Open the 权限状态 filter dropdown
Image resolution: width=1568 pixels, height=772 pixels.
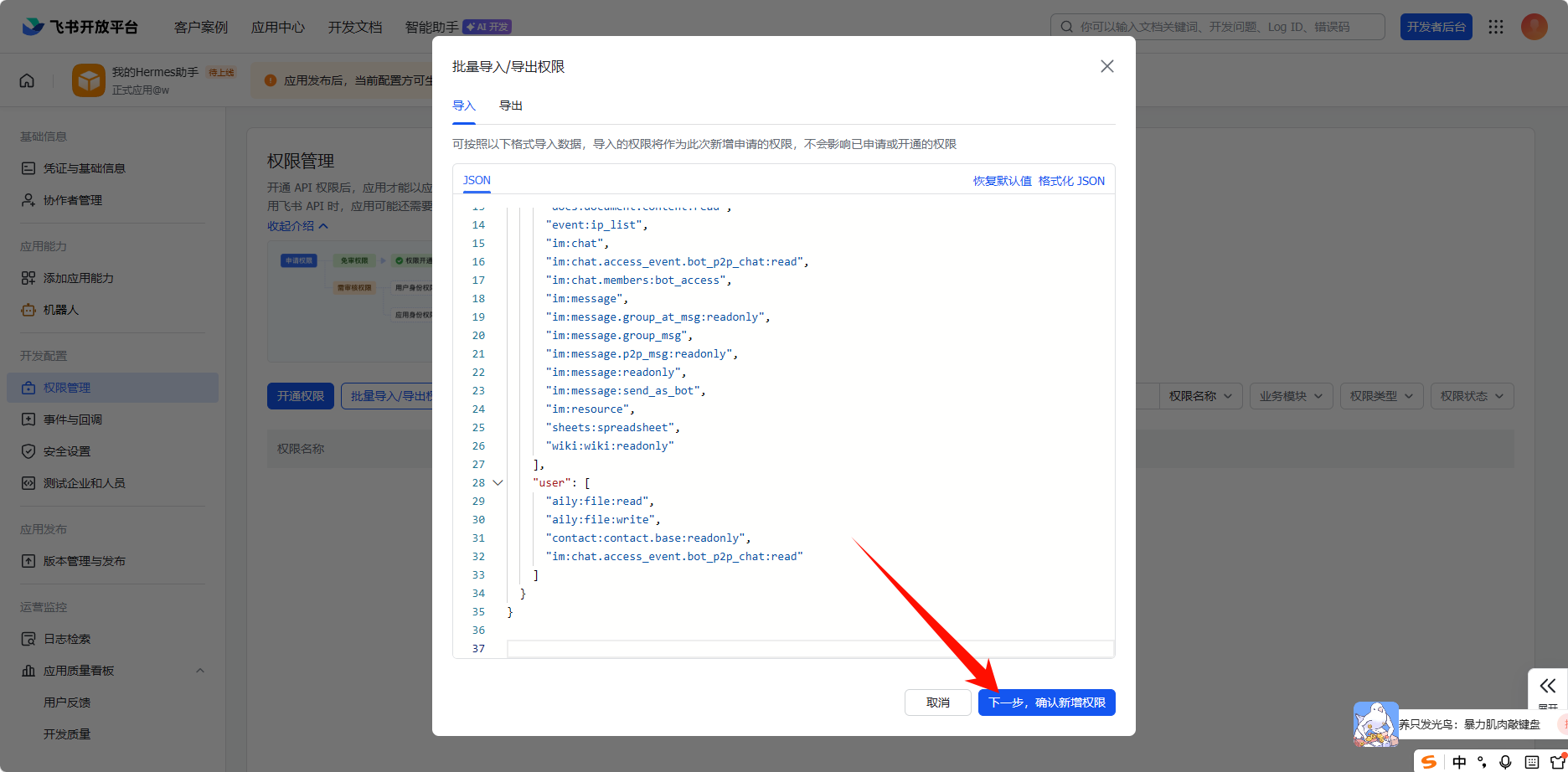[x=1473, y=396]
